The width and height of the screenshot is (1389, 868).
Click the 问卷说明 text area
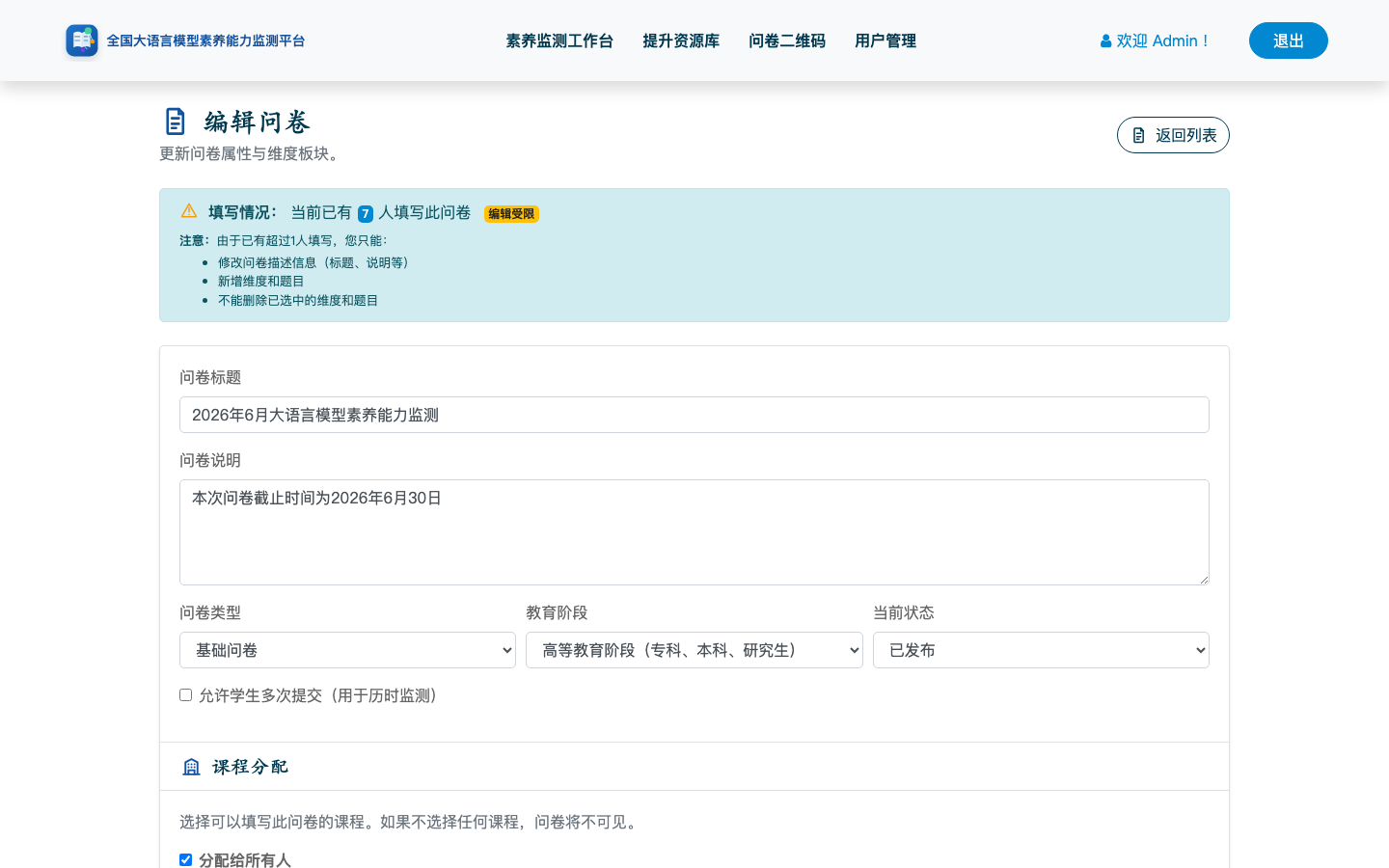click(x=694, y=532)
